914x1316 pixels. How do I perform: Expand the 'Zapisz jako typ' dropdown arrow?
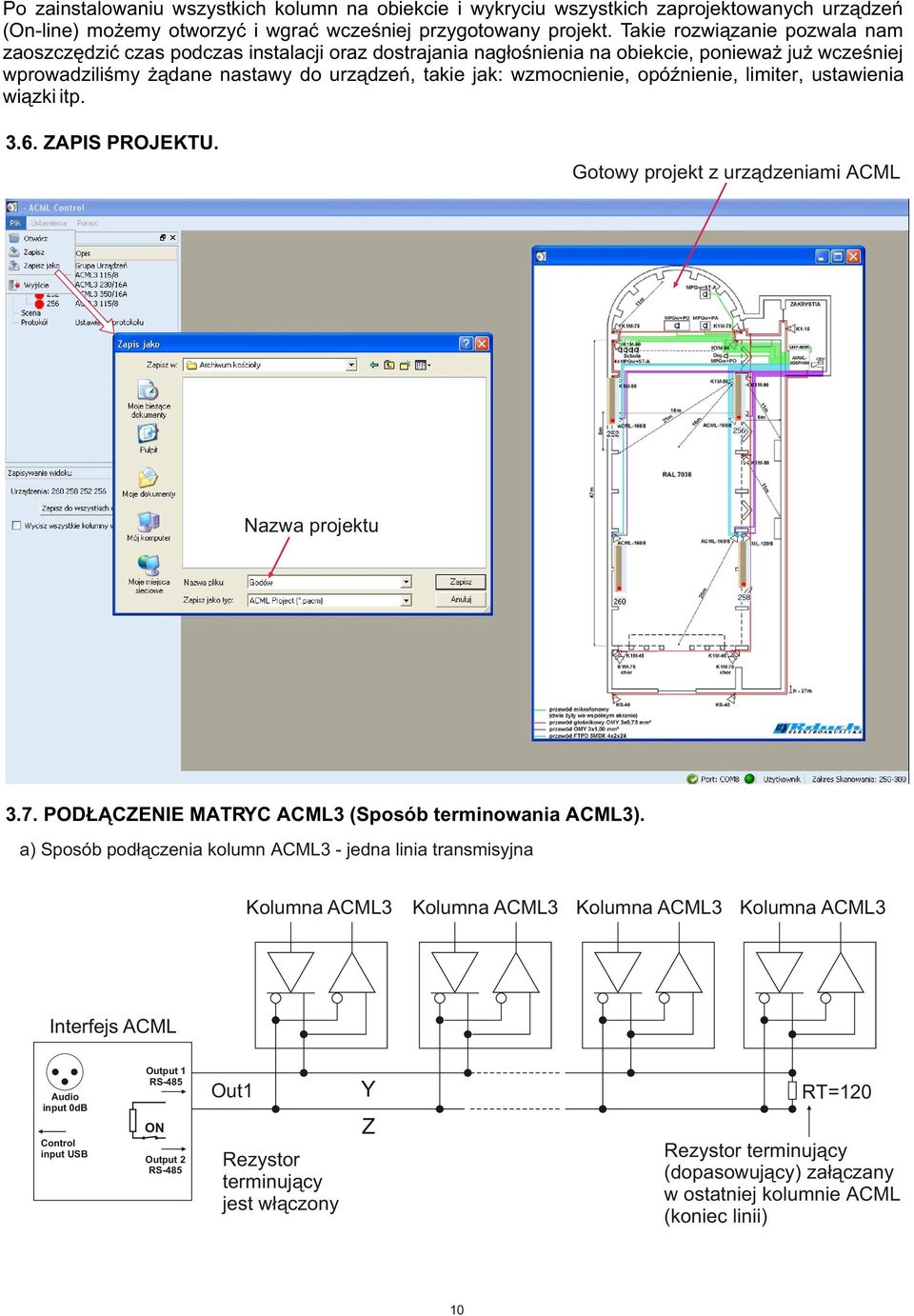coord(407,601)
